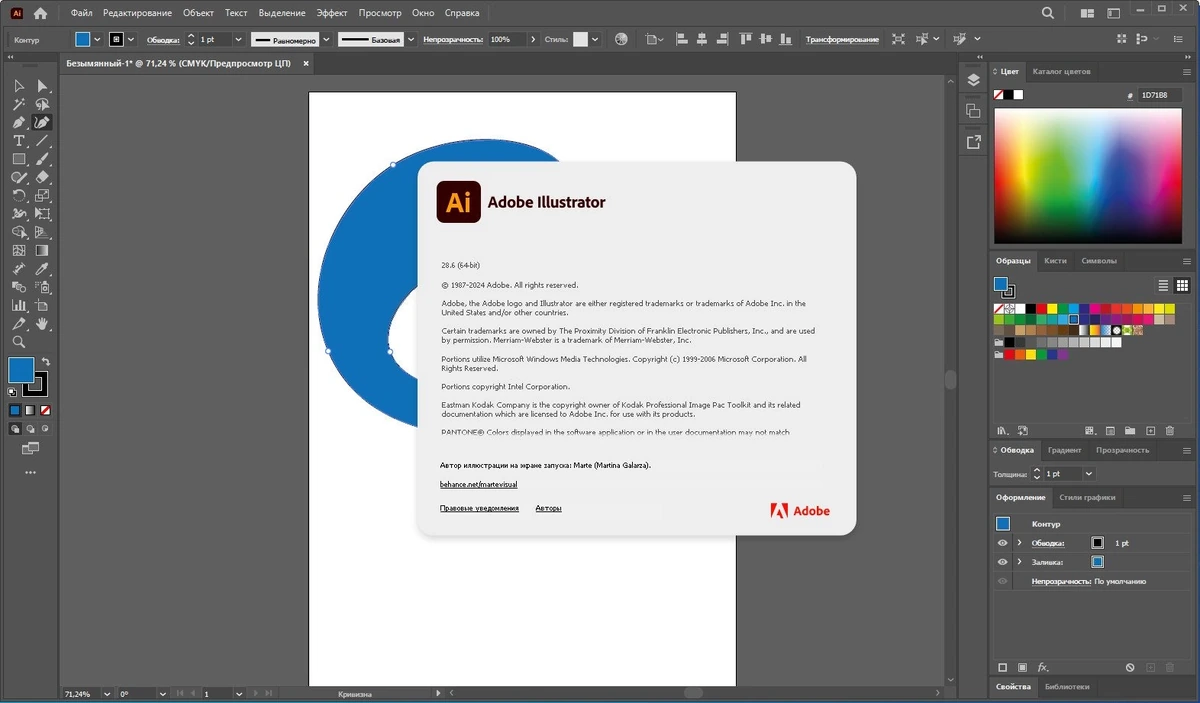Expand Заливка row in Оформление panel
Image resolution: width=1200 pixels, height=703 pixels.
[x=1019, y=562]
